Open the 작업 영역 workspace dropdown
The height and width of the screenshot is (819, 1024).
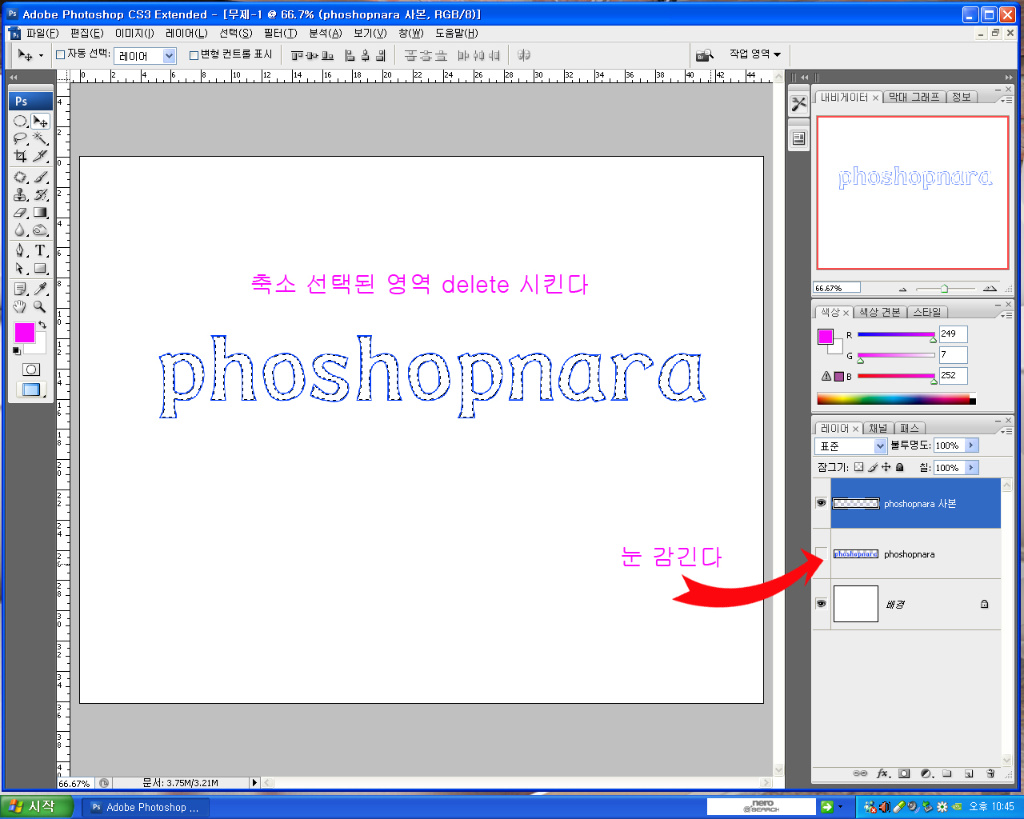[755, 54]
